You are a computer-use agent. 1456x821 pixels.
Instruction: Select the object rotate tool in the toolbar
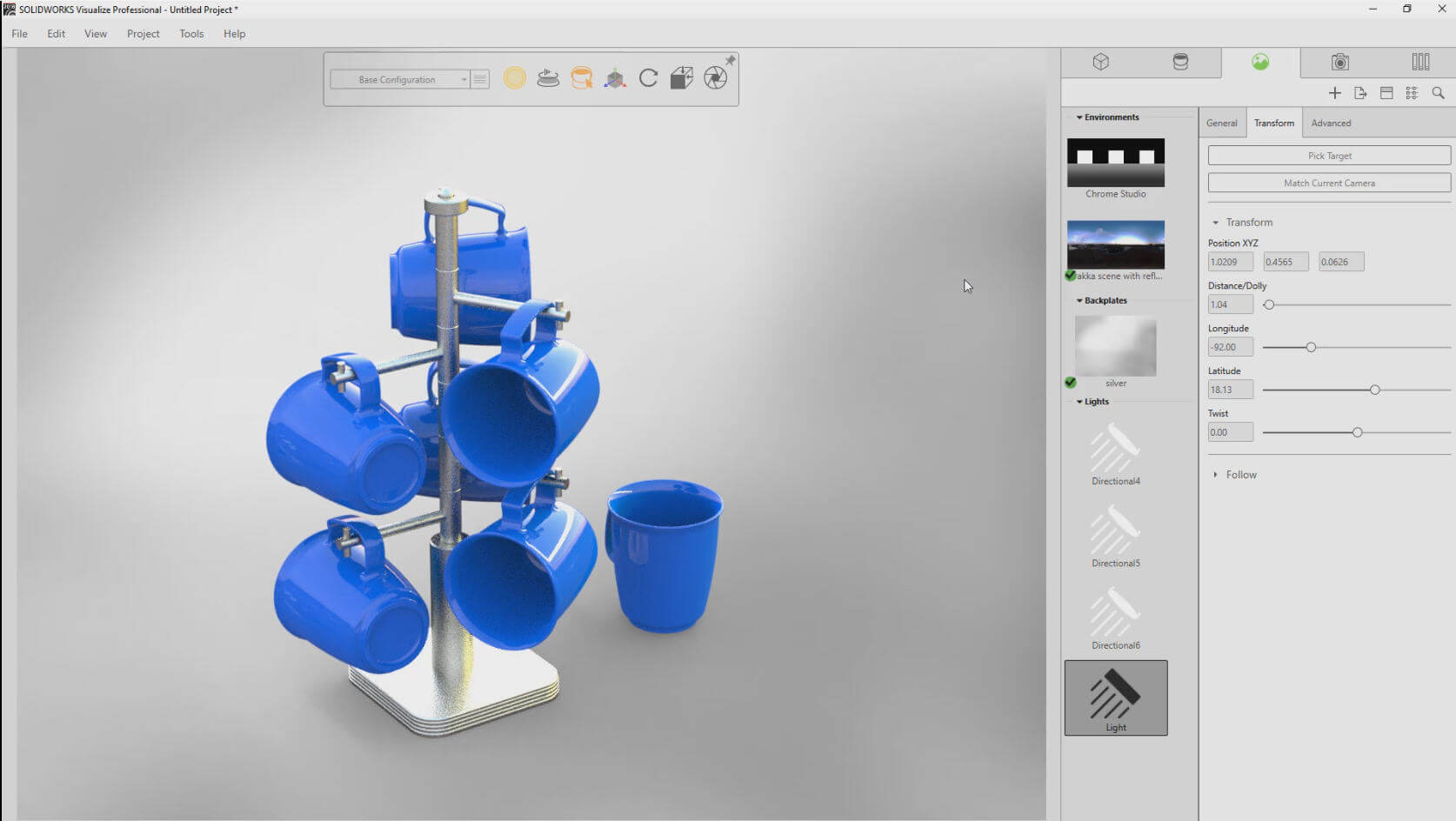[x=648, y=78]
